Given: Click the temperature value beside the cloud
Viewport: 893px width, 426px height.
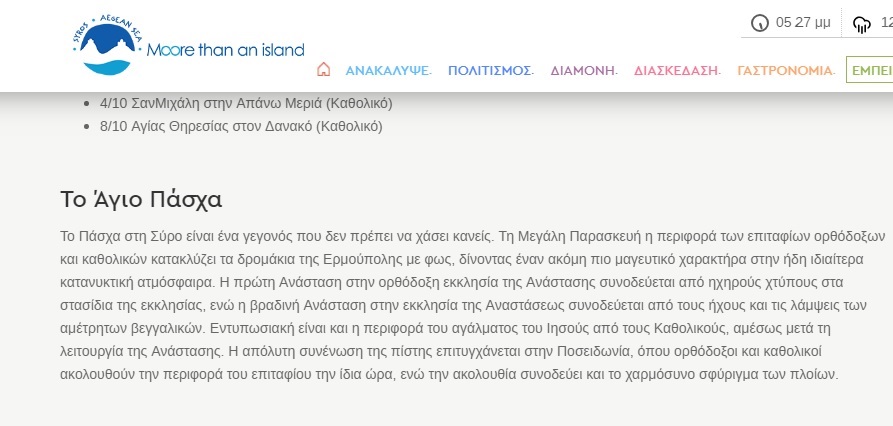Looking at the screenshot, I should tap(885, 23).
